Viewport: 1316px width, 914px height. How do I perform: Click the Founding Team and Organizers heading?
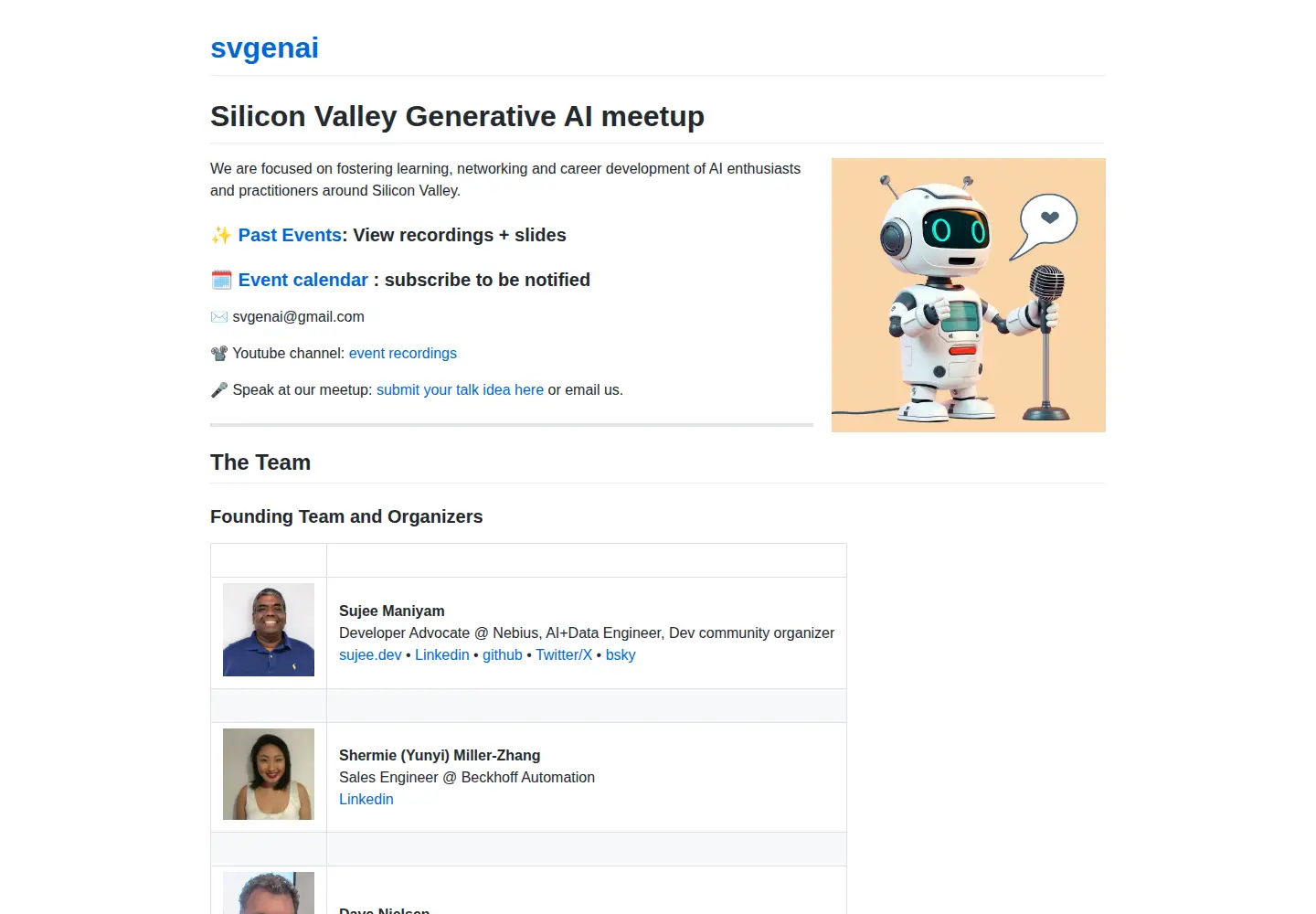tap(346, 516)
